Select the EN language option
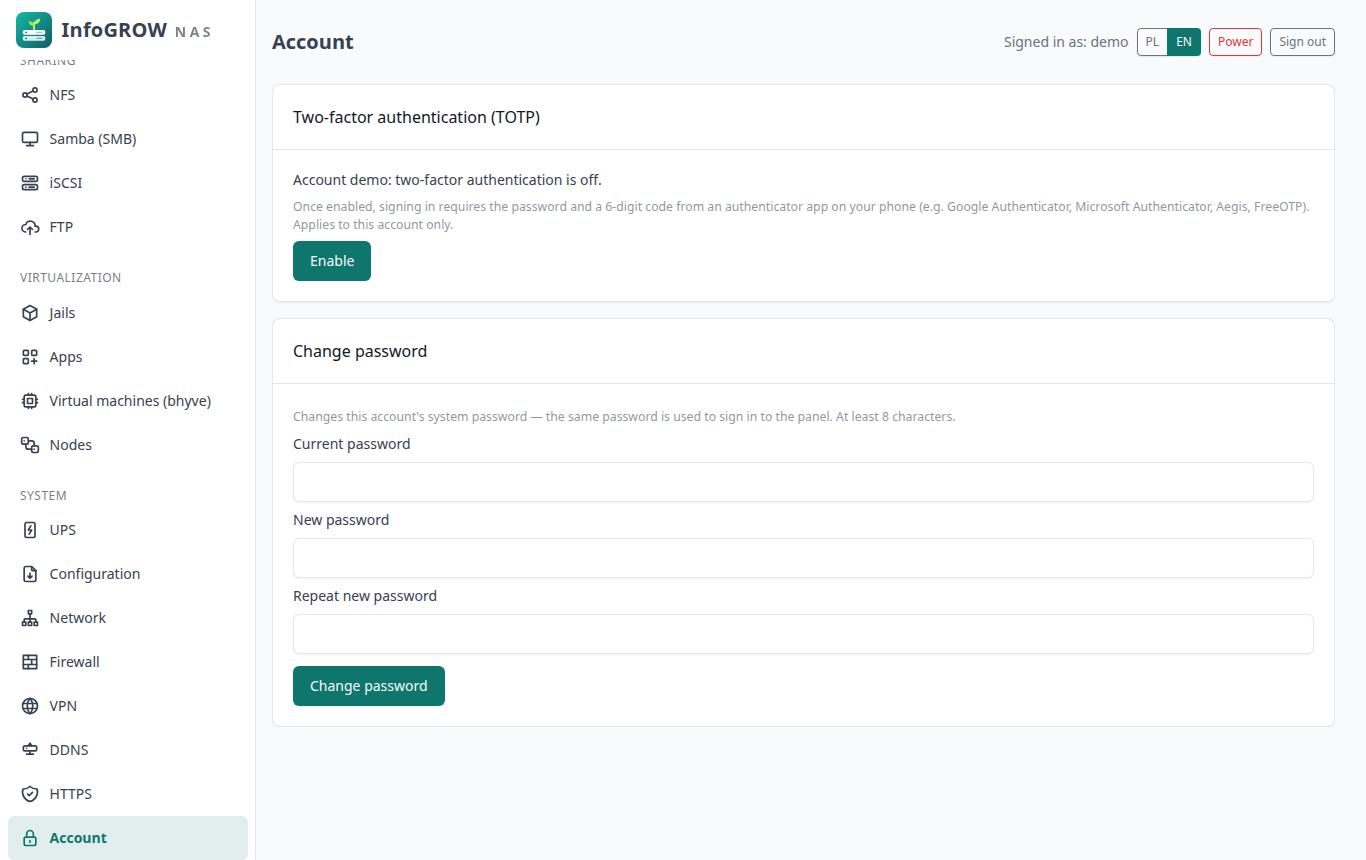This screenshot has height=860, width=1366. 1184,42
